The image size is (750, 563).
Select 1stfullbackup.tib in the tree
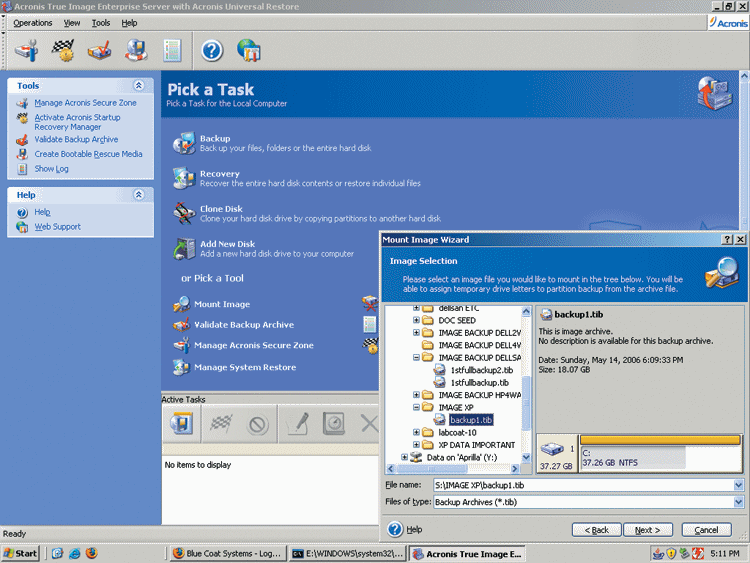[479, 382]
